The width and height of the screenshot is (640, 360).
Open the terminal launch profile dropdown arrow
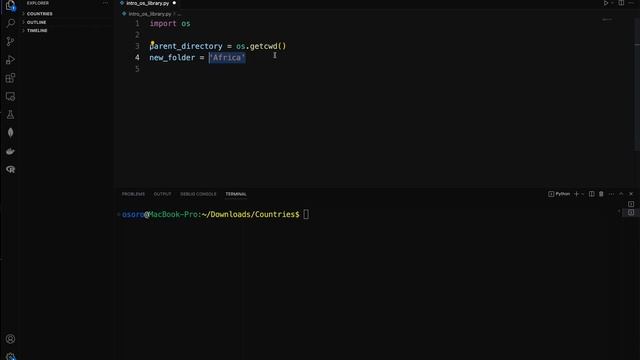coord(582,194)
